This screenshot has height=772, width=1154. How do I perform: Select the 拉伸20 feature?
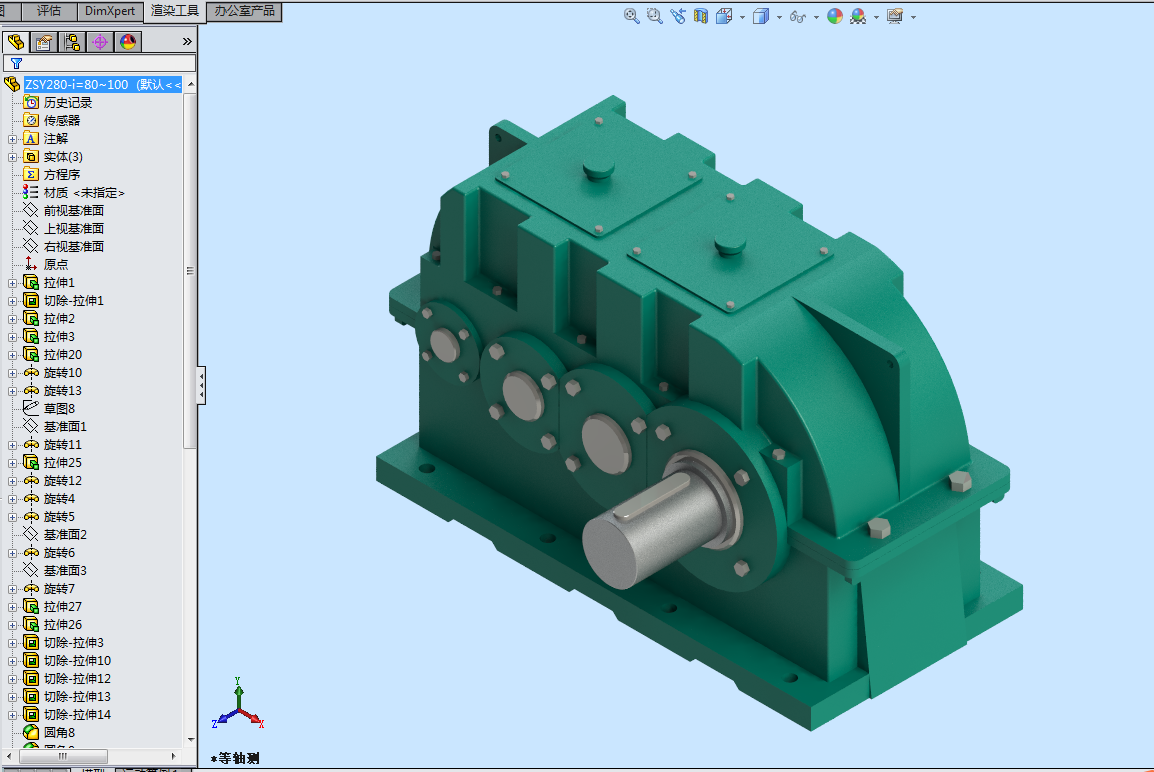coord(63,355)
